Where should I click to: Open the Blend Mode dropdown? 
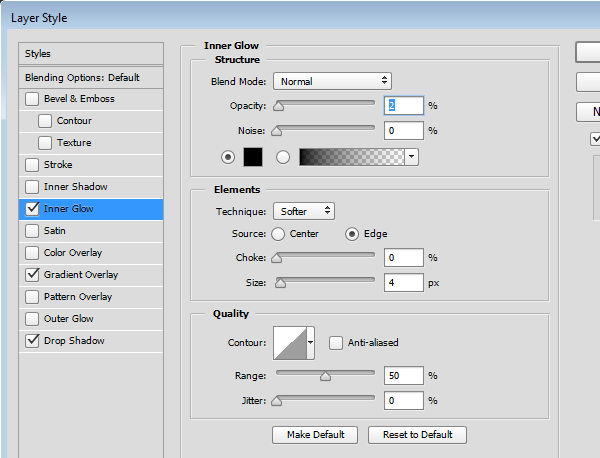tap(332, 81)
